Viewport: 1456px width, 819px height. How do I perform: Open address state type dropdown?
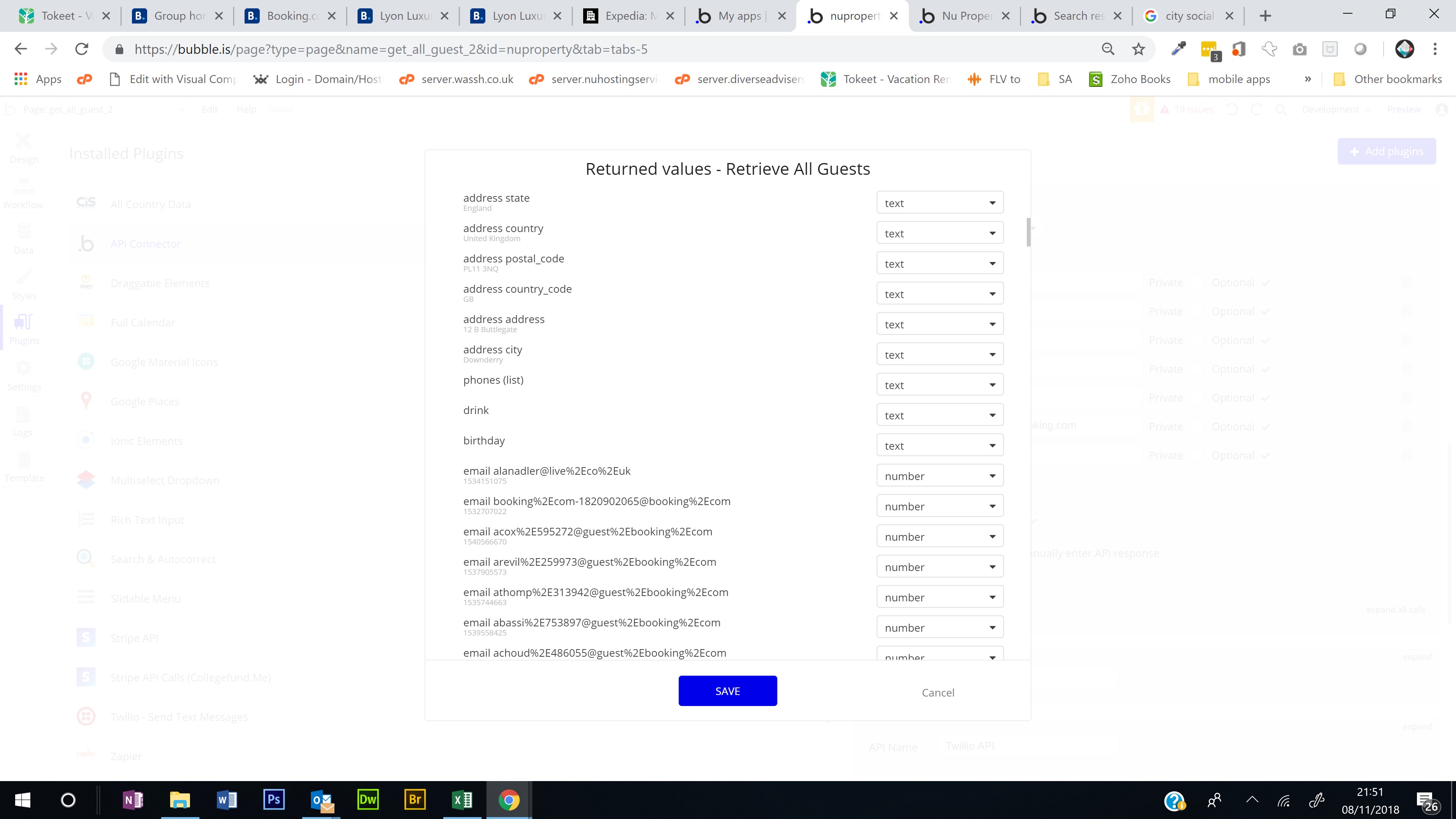click(940, 203)
